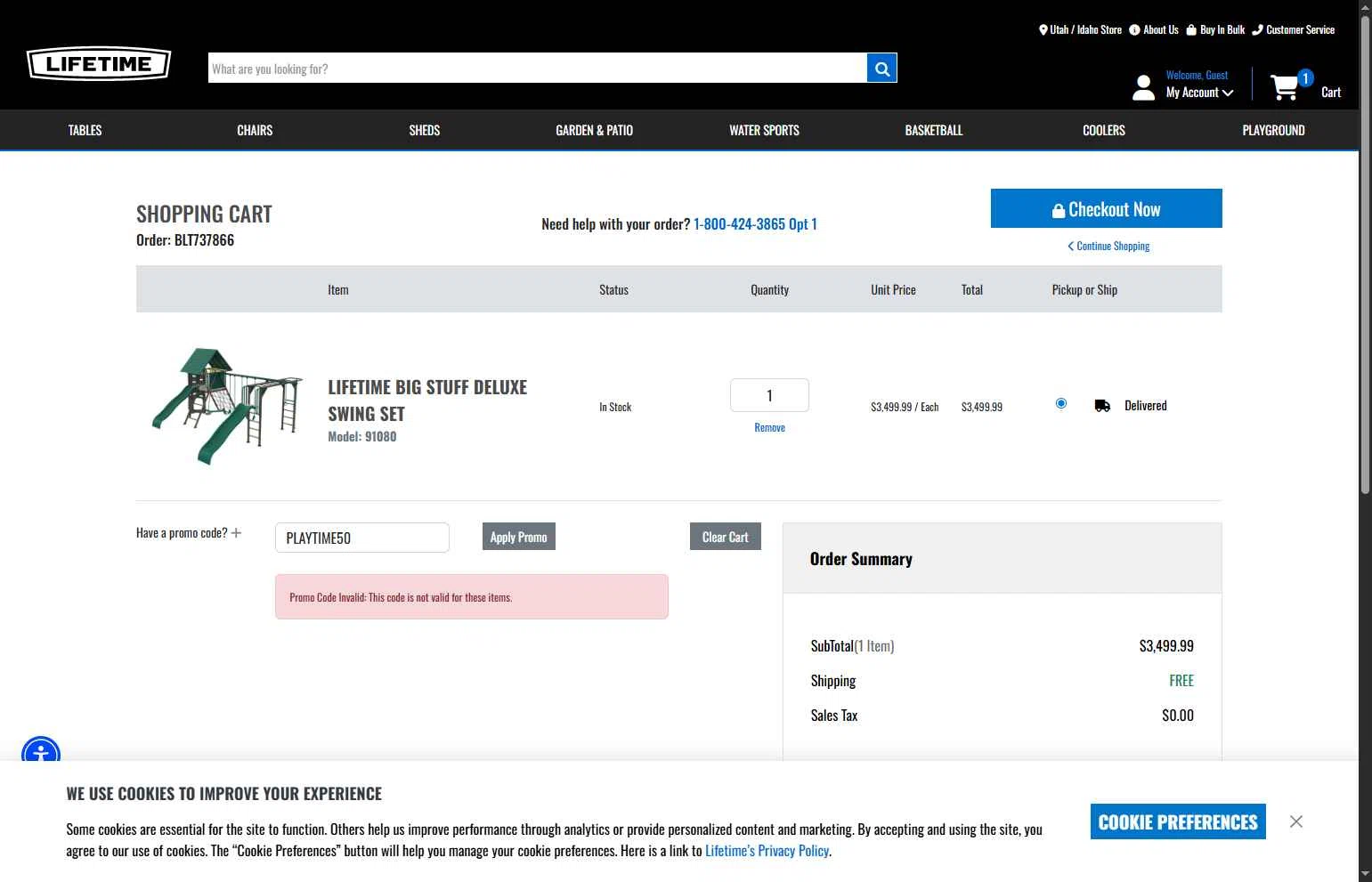Click the Utah / Idaho Store link

coord(1080,29)
